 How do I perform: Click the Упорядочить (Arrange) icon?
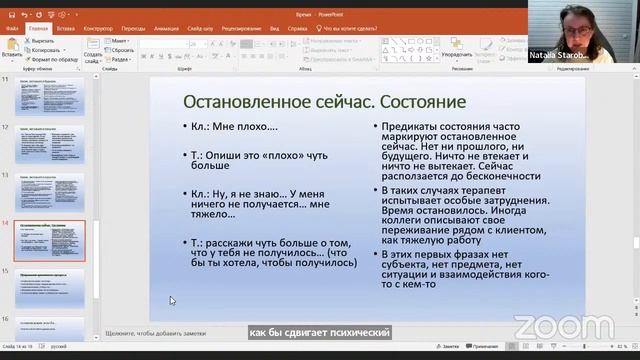[x=456, y=44]
